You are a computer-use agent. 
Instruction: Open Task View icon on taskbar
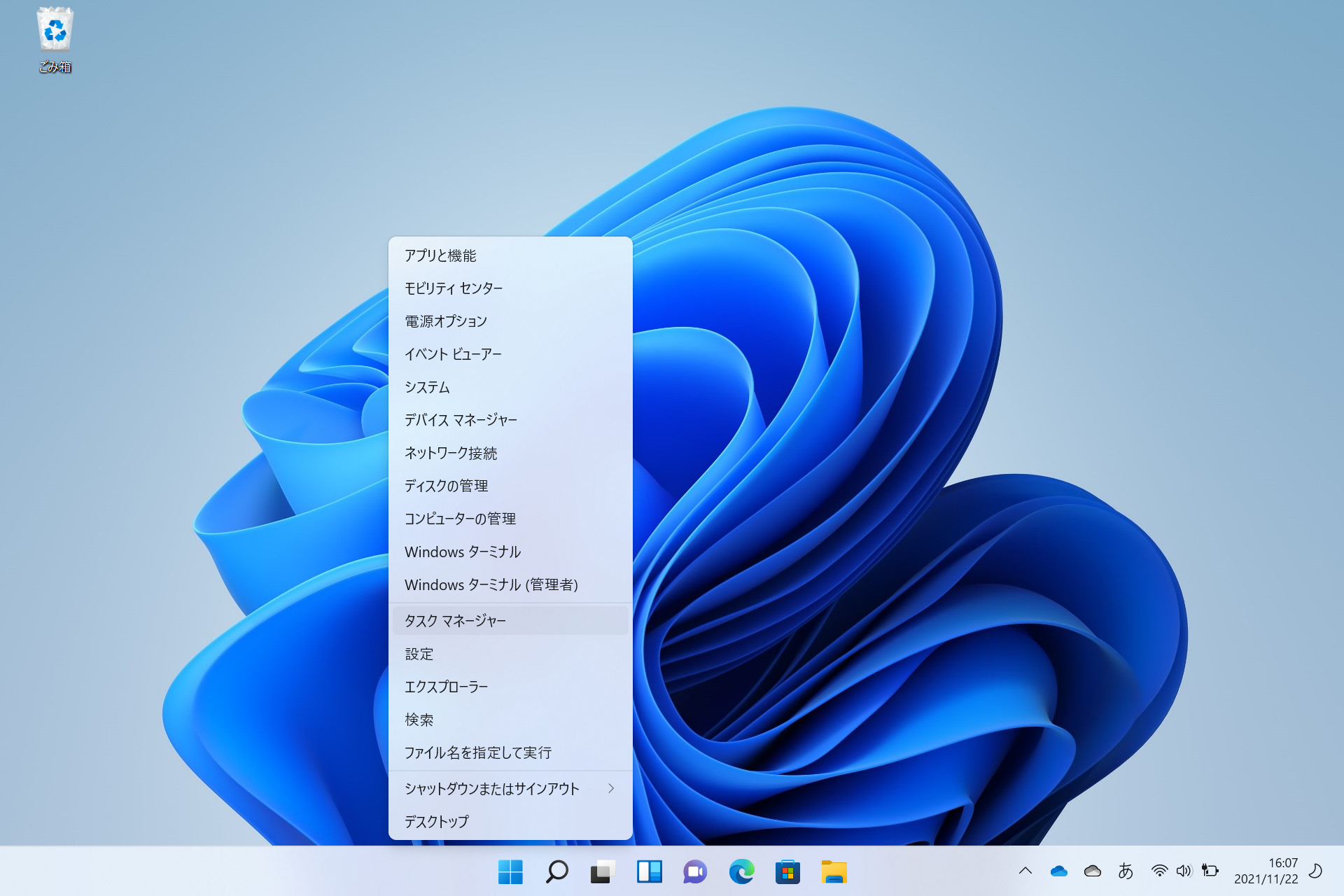(603, 871)
